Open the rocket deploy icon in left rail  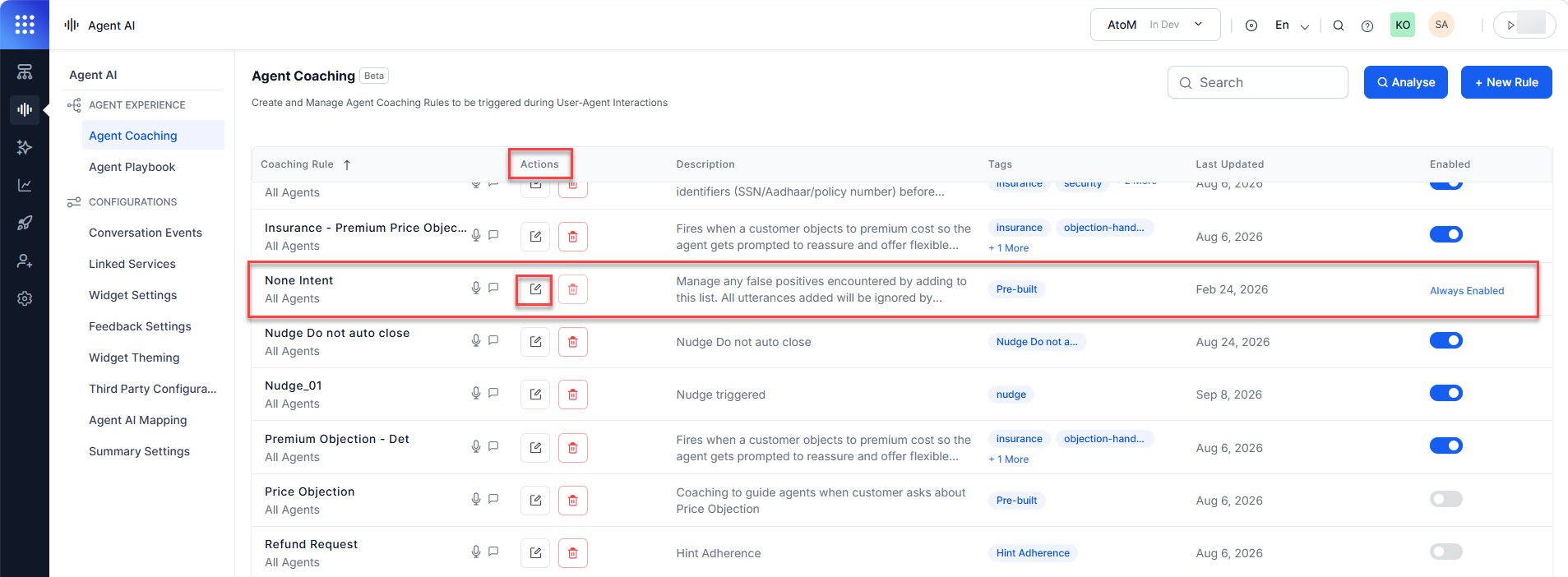click(25, 223)
